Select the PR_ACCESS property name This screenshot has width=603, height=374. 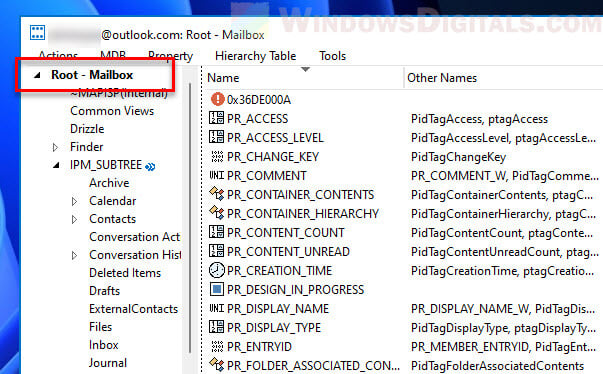[x=257, y=119]
